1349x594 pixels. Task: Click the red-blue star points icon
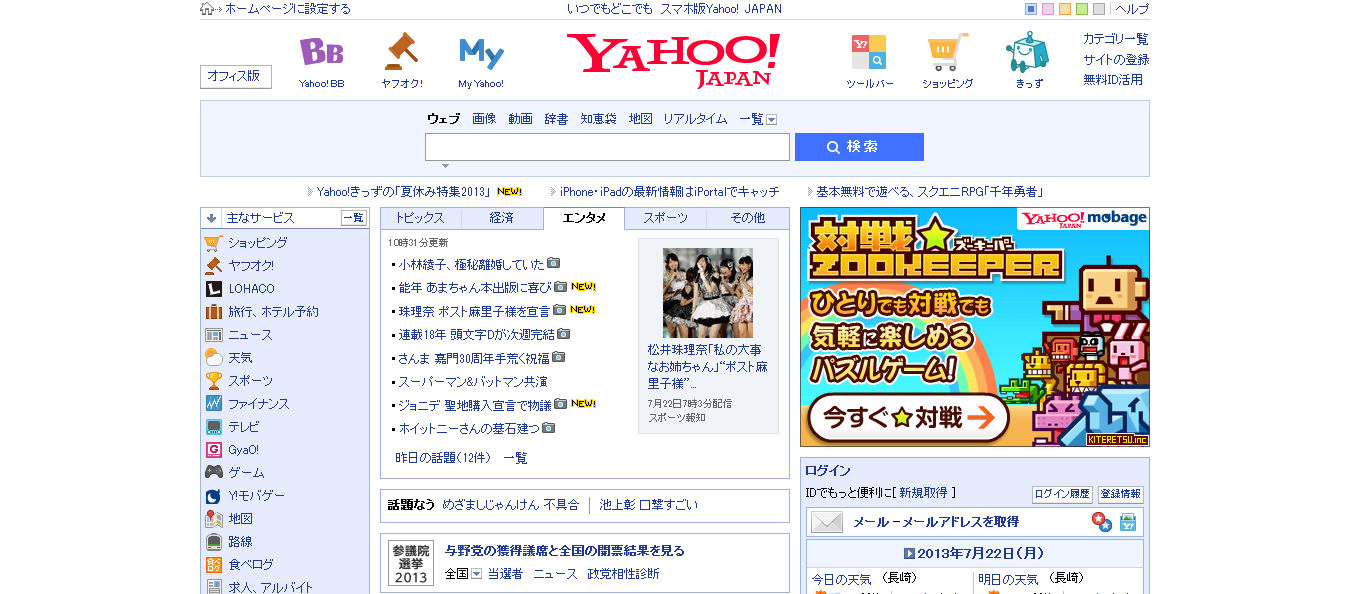[1101, 522]
